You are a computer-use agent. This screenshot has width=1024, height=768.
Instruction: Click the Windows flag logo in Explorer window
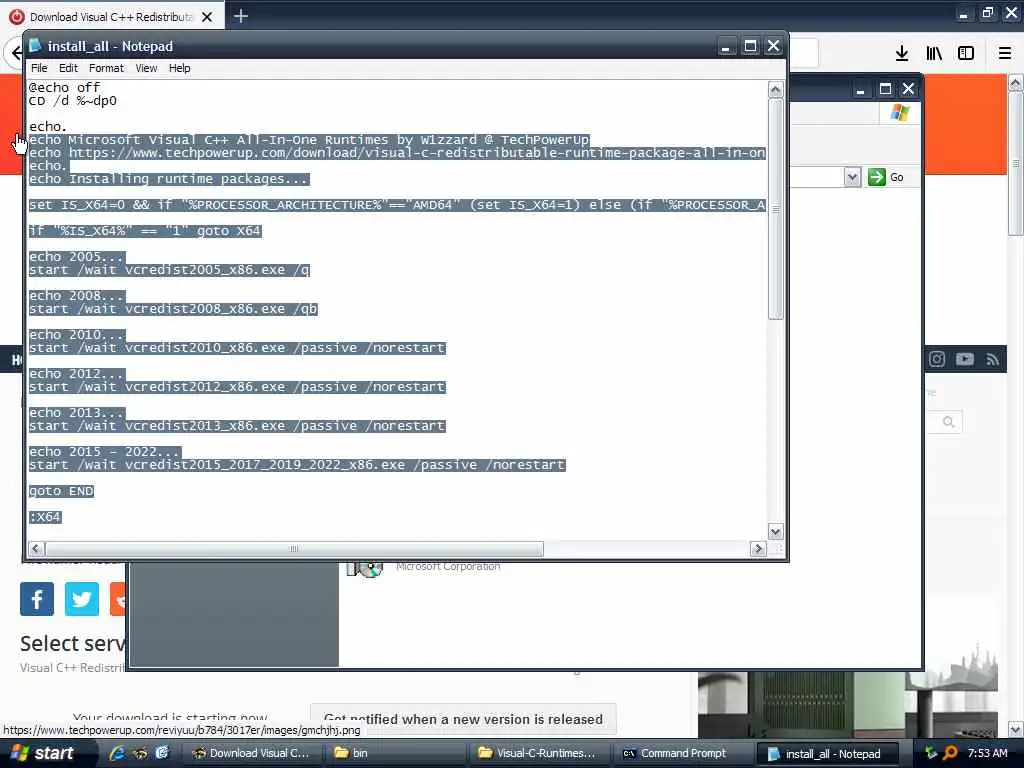coord(899,113)
